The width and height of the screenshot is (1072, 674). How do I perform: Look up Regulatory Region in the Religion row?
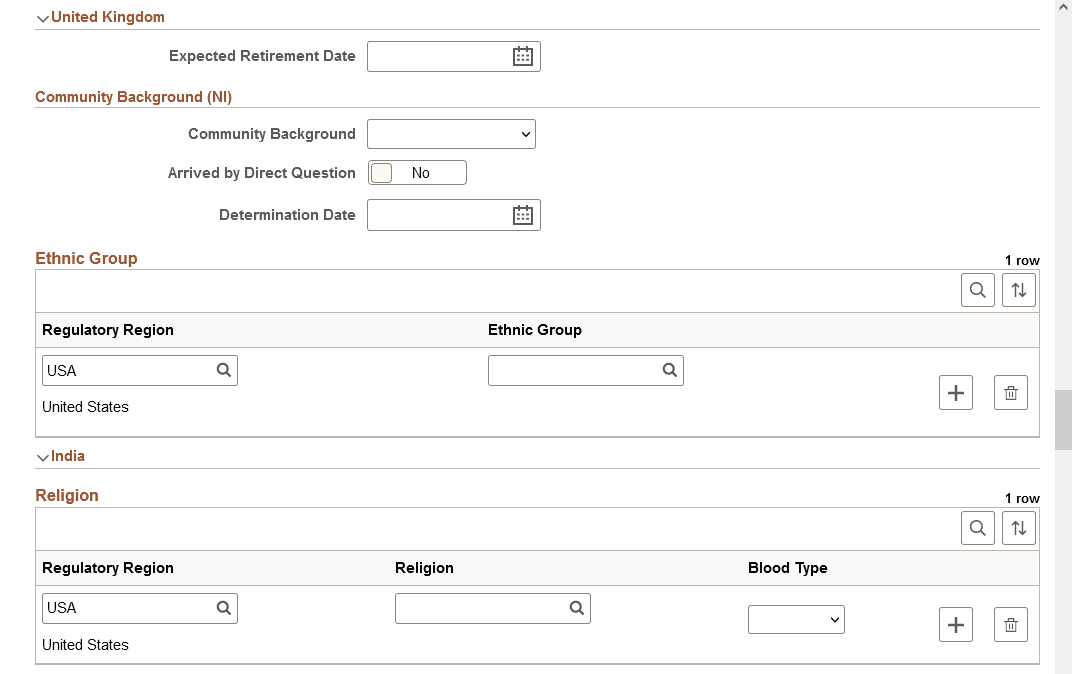pos(223,608)
